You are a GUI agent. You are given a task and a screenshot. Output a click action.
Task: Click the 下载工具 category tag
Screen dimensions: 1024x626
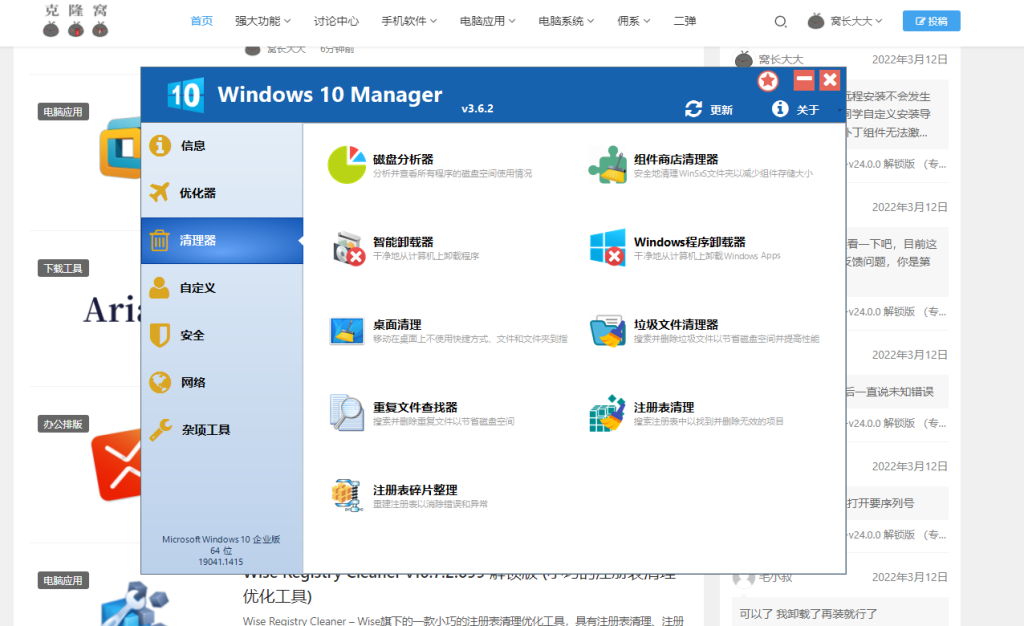point(63,268)
